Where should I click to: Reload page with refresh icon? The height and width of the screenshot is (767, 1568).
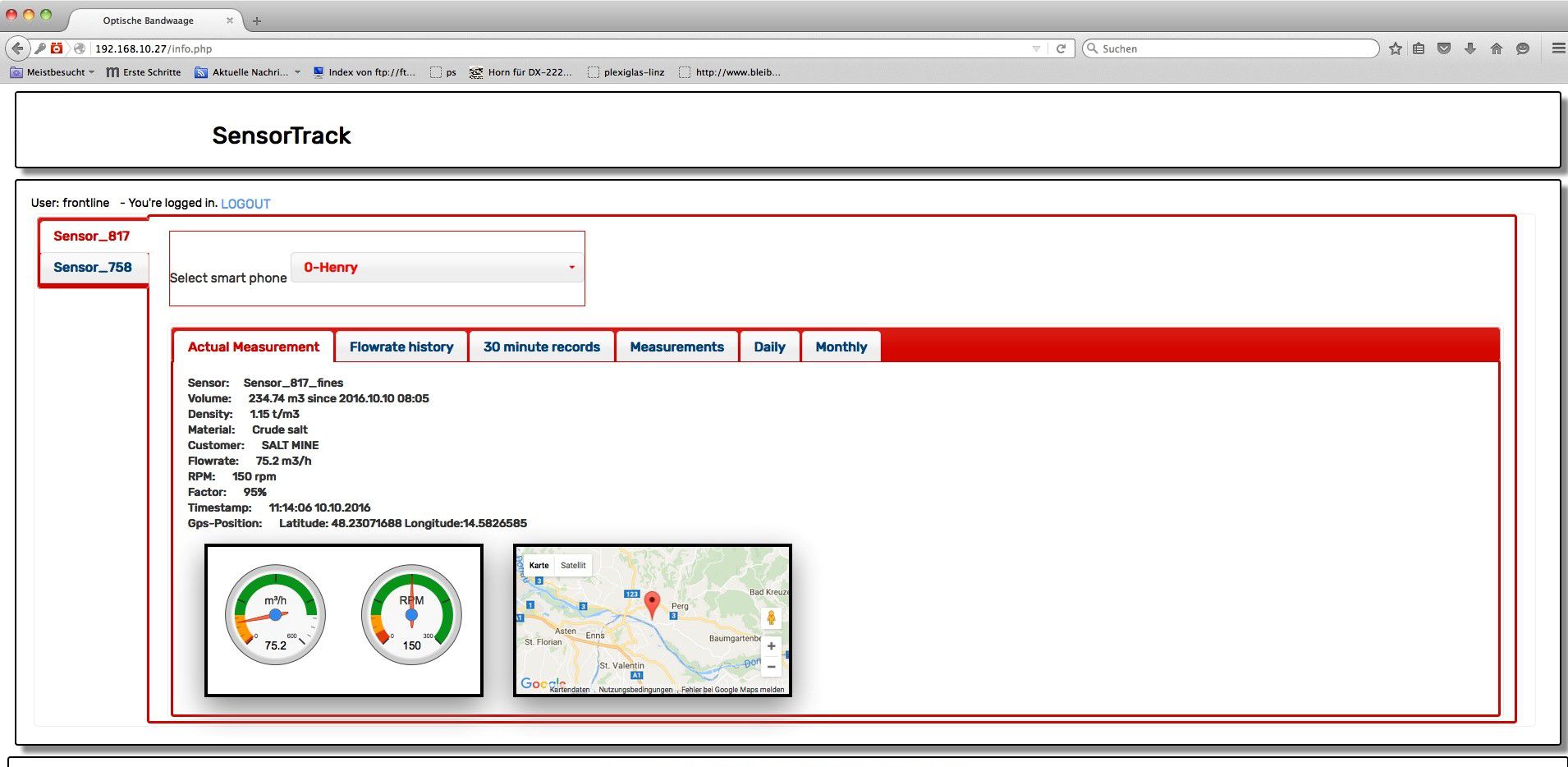1061,48
